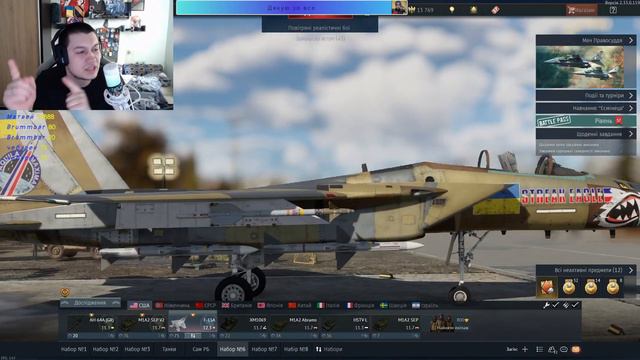
Task: Switch to preset Набор №1
Action: (x=73, y=349)
